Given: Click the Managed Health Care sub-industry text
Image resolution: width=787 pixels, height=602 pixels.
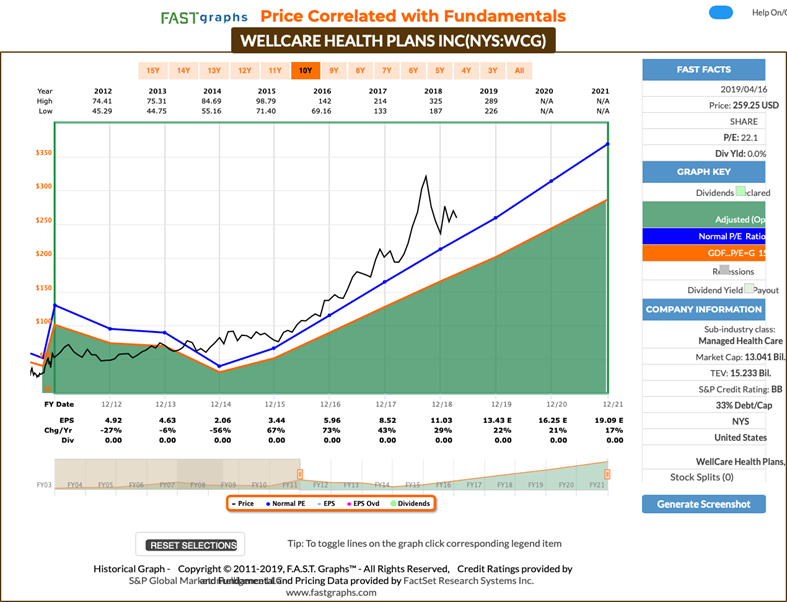Looking at the screenshot, I should click(740, 341).
